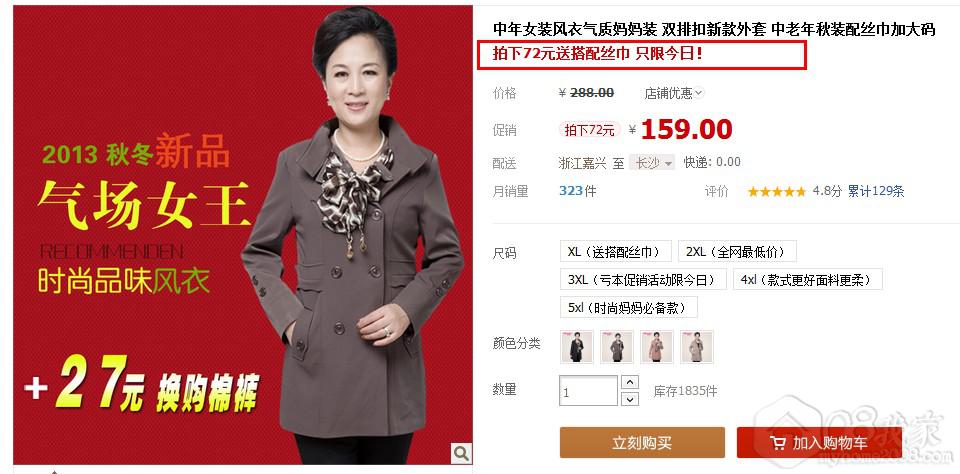Choose size 5xl（时尚妈妈必备款）
The width and height of the screenshot is (960, 474).
pyautogui.click(x=629, y=307)
